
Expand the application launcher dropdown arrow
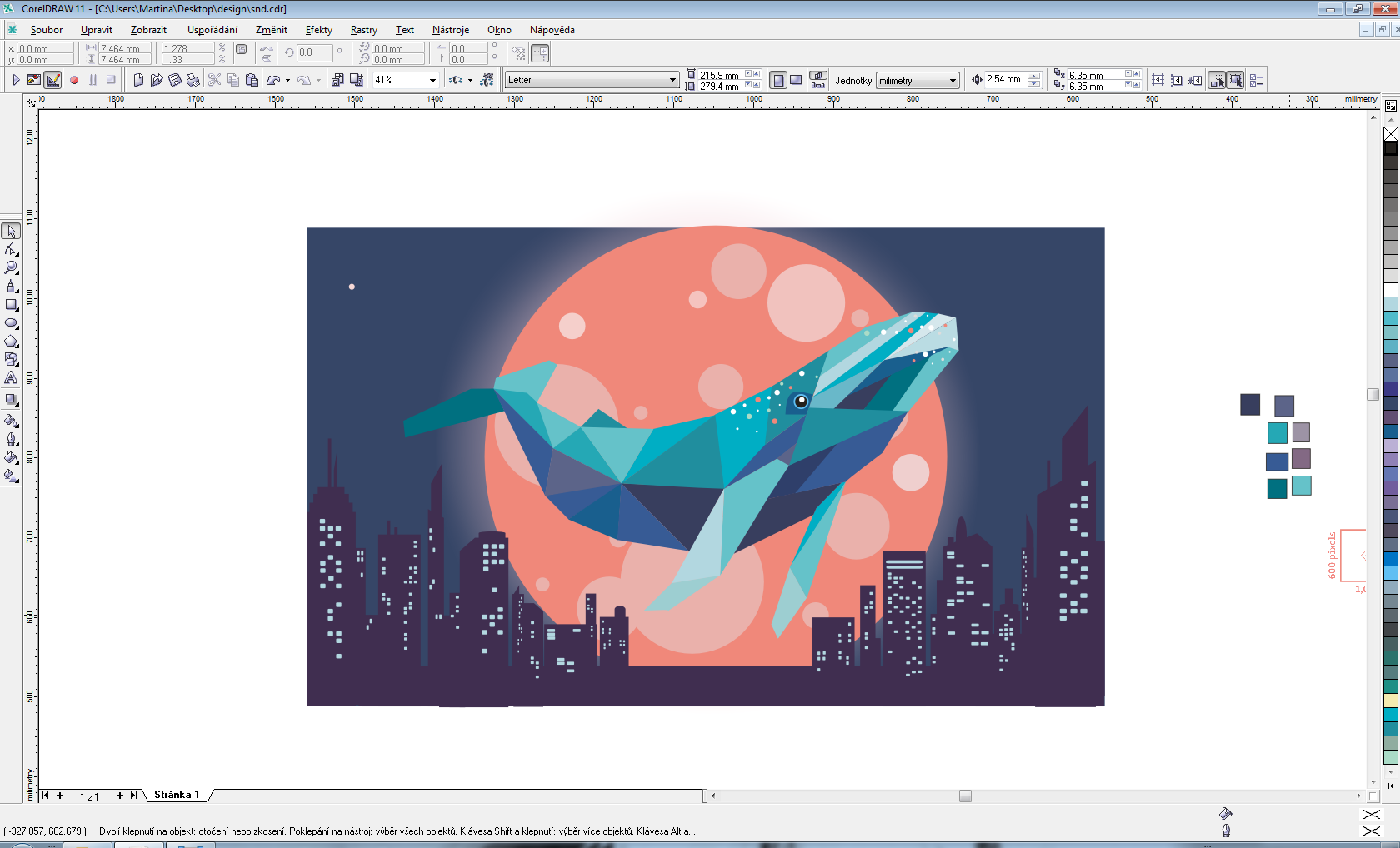[x=470, y=80]
